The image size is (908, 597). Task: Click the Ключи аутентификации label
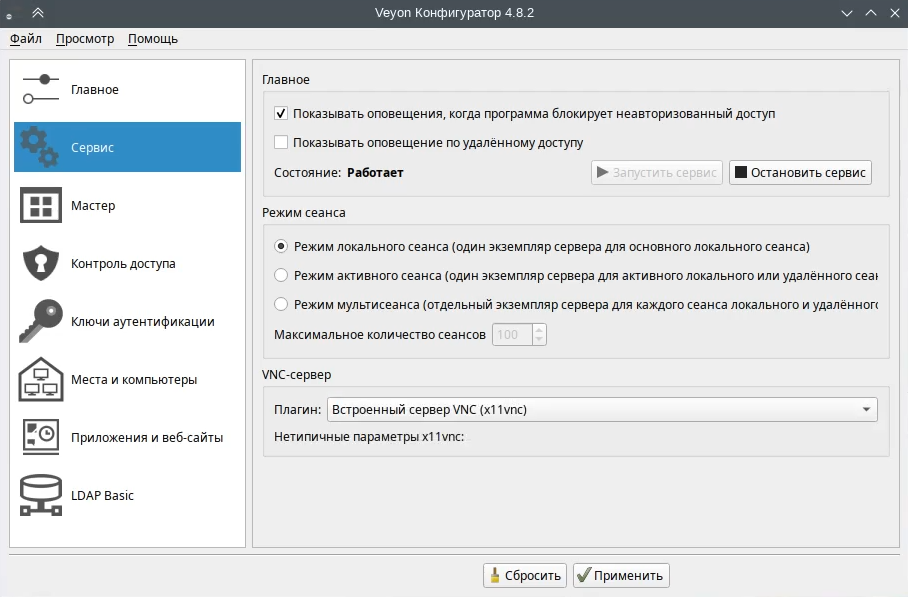coord(143,321)
